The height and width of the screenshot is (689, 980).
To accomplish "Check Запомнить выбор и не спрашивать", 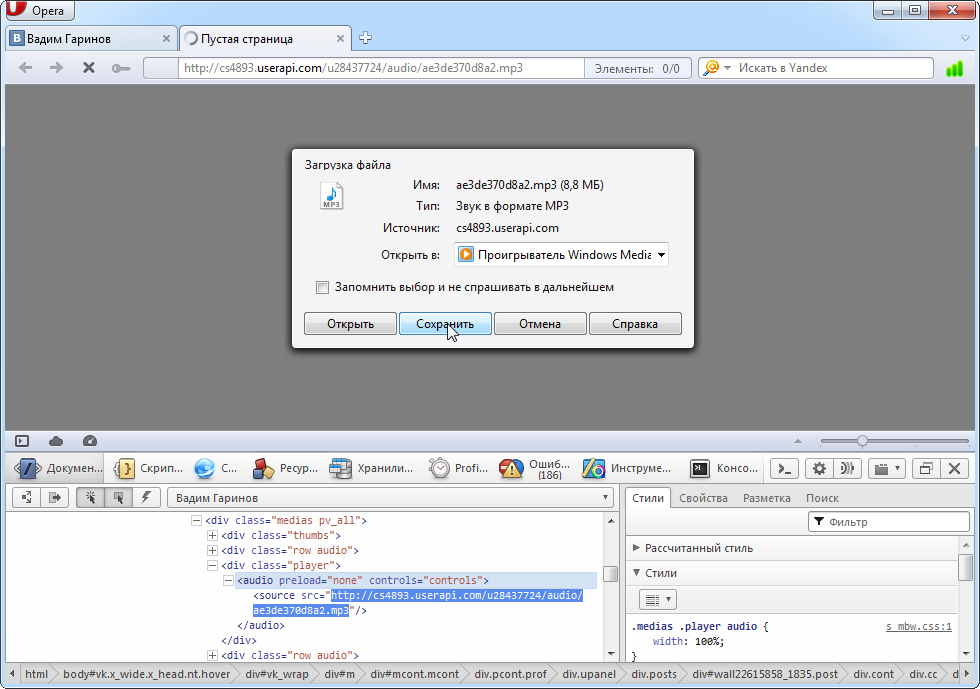I will coord(322,288).
